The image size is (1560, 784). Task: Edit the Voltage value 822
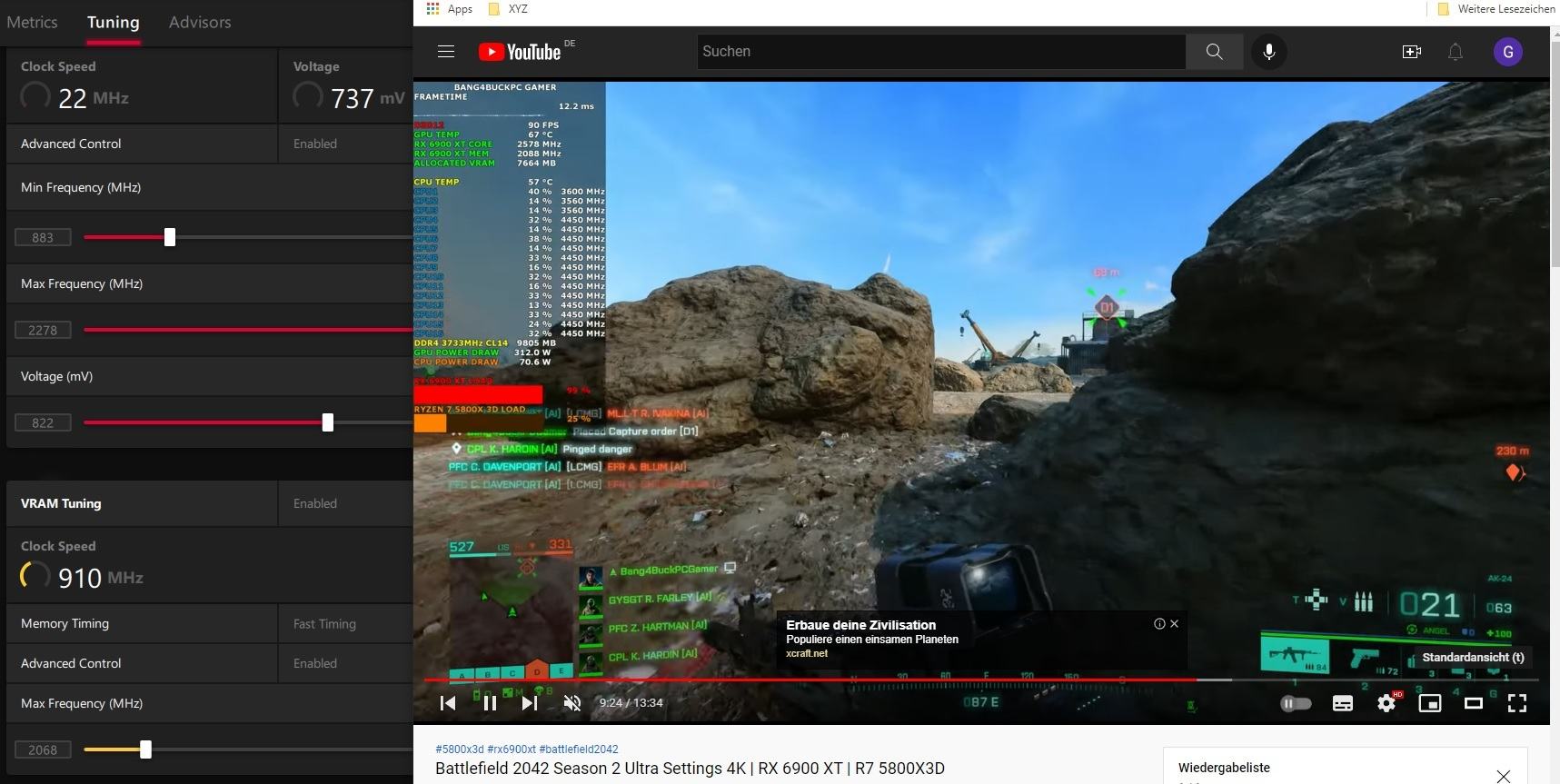[43, 423]
